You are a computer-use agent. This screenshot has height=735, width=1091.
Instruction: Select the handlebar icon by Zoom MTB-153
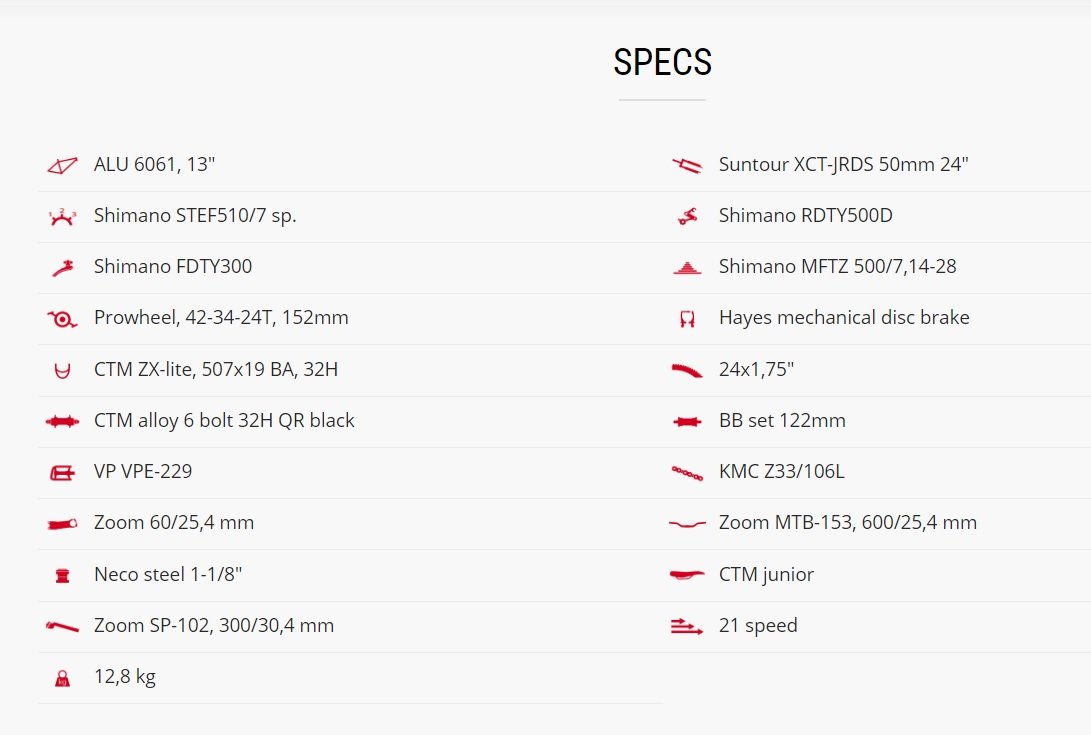pyautogui.click(x=687, y=523)
